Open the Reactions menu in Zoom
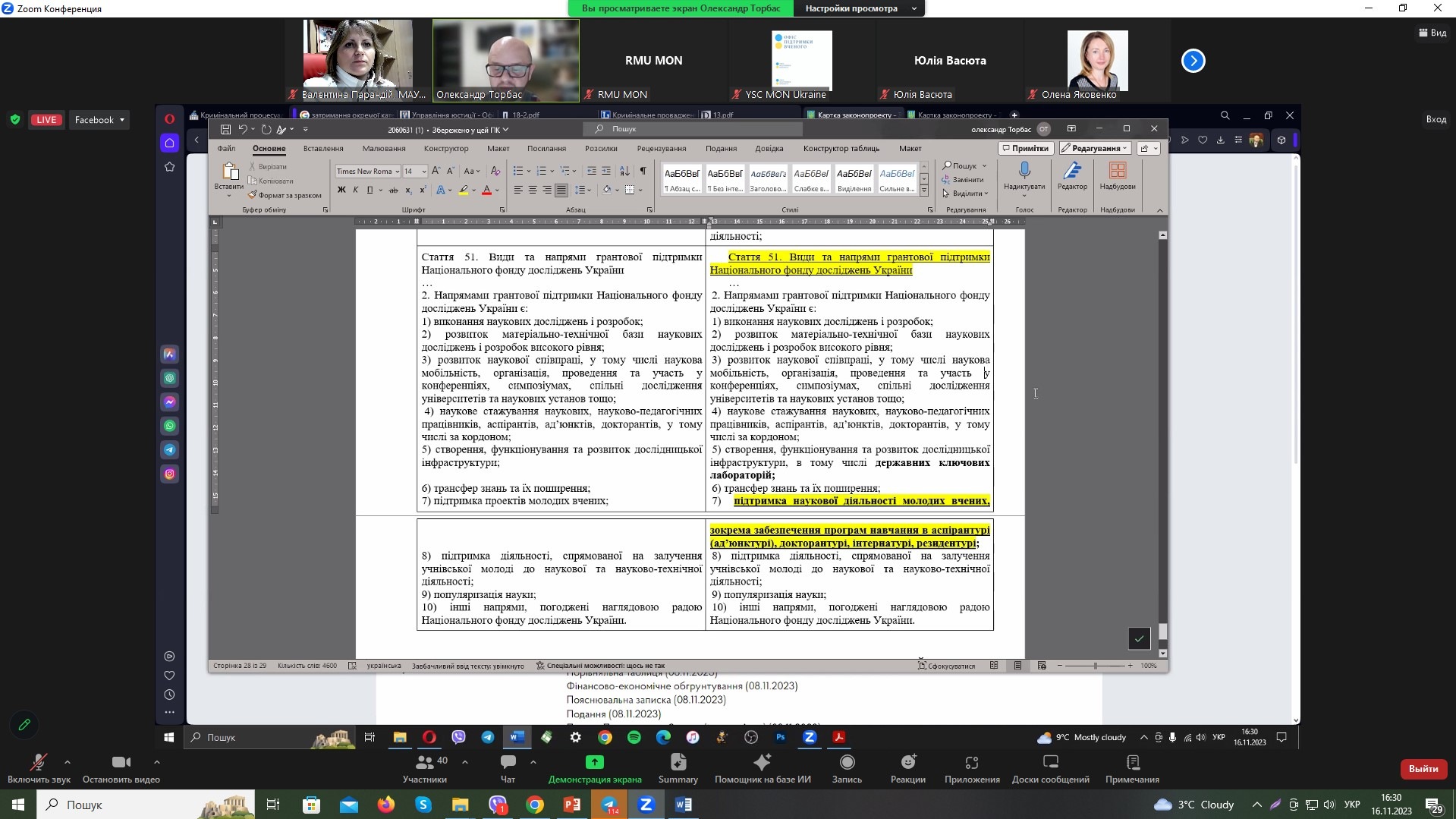 [x=907, y=767]
